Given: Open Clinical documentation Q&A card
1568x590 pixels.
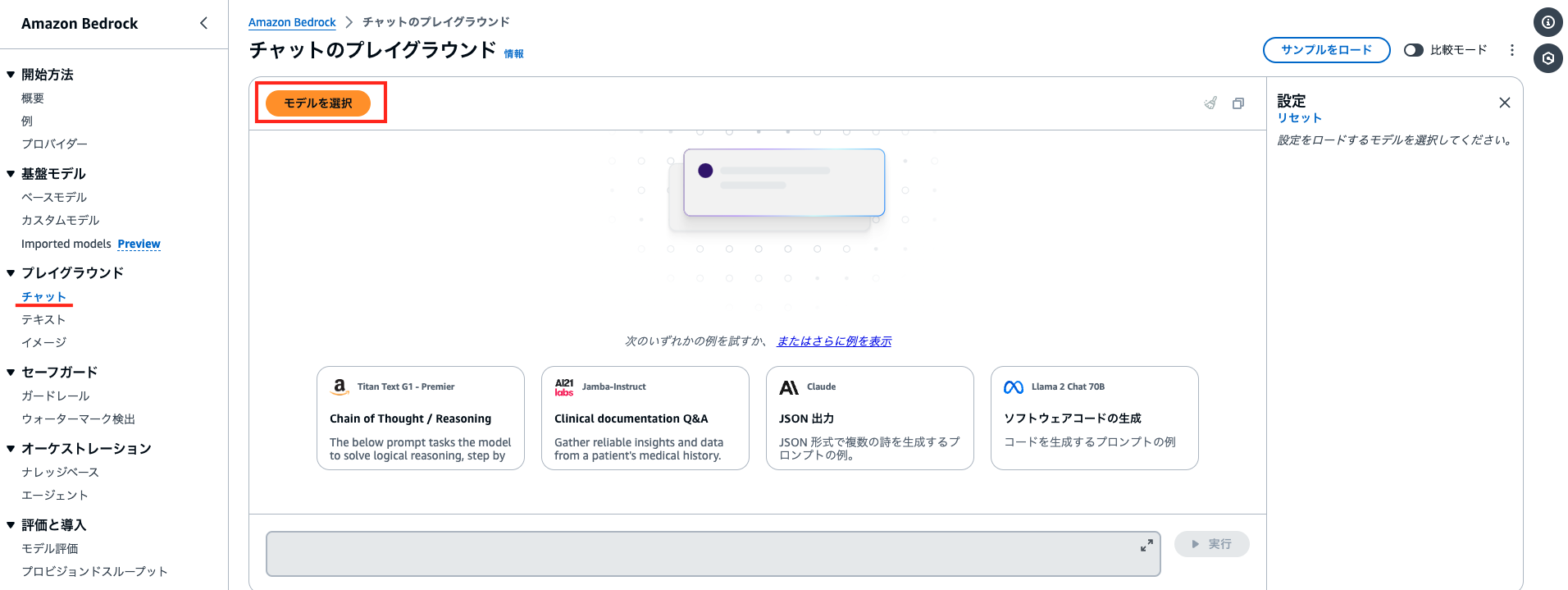Looking at the screenshot, I should (645, 418).
